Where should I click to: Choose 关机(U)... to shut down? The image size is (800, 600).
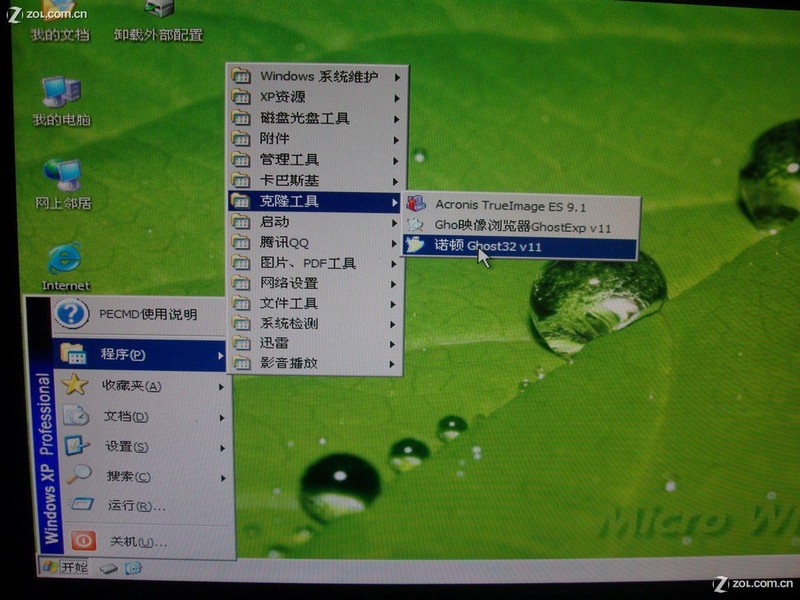(x=144, y=541)
